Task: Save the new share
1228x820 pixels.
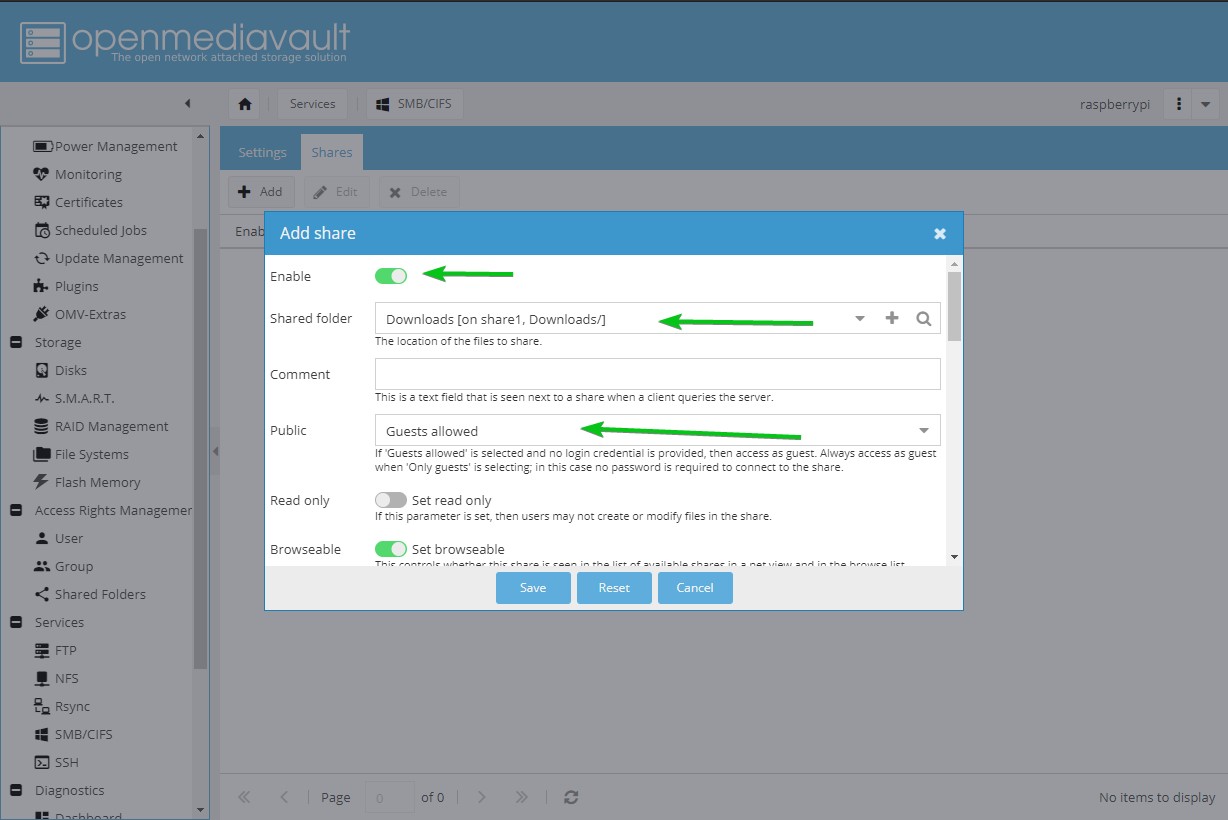Action: tap(533, 587)
